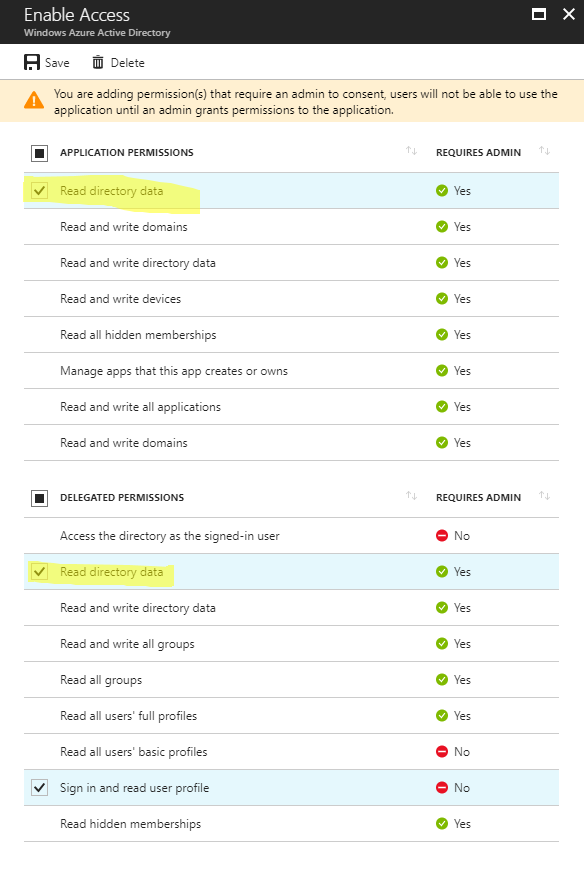The height and width of the screenshot is (878, 584).
Task: Click the green check beside Read hidden memberships
Action: (442, 824)
